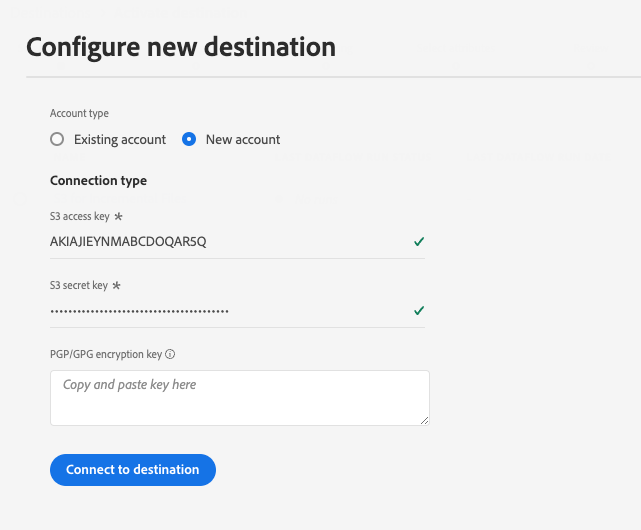Click the info icon beside PGP/GPG encryption key

coord(171,354)
